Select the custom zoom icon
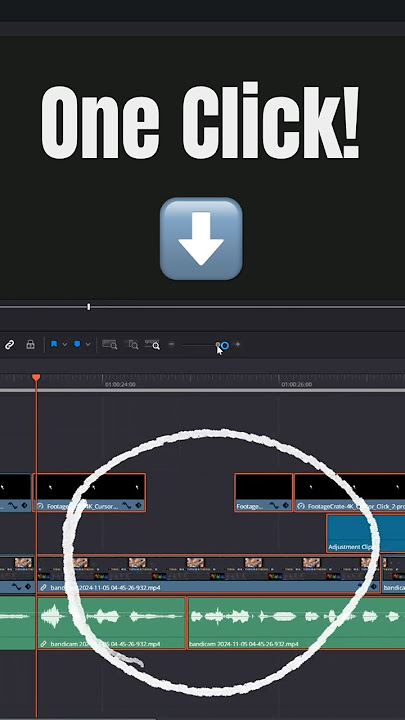Image resolution: width=405 pixels, height=720 pixels. [x=152, y=344]
